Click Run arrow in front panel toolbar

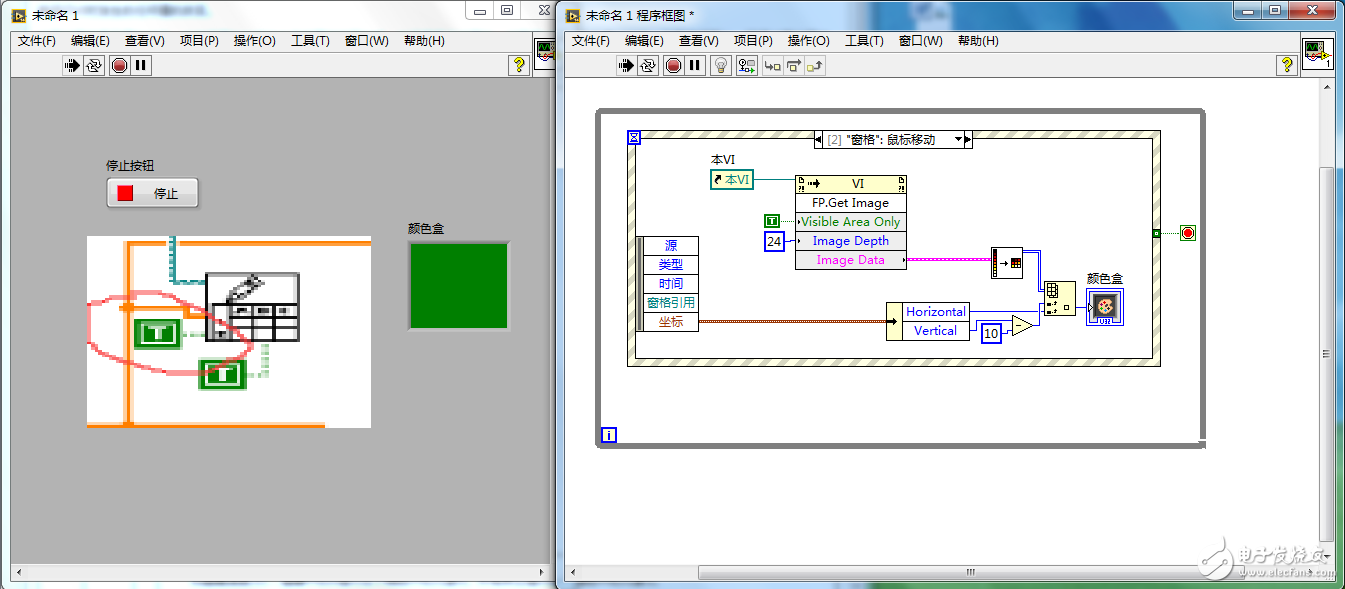72,65
